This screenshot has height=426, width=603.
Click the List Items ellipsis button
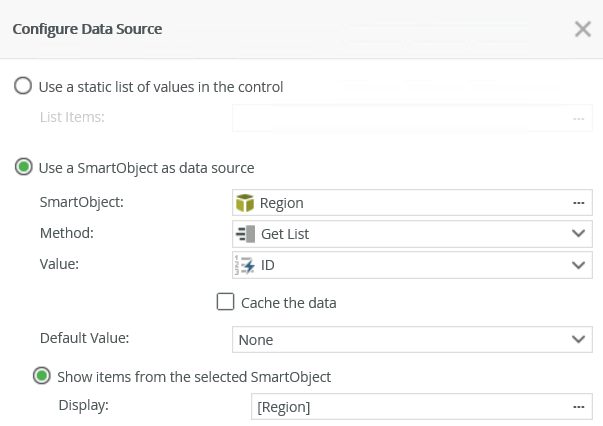(x=578, y=118)
